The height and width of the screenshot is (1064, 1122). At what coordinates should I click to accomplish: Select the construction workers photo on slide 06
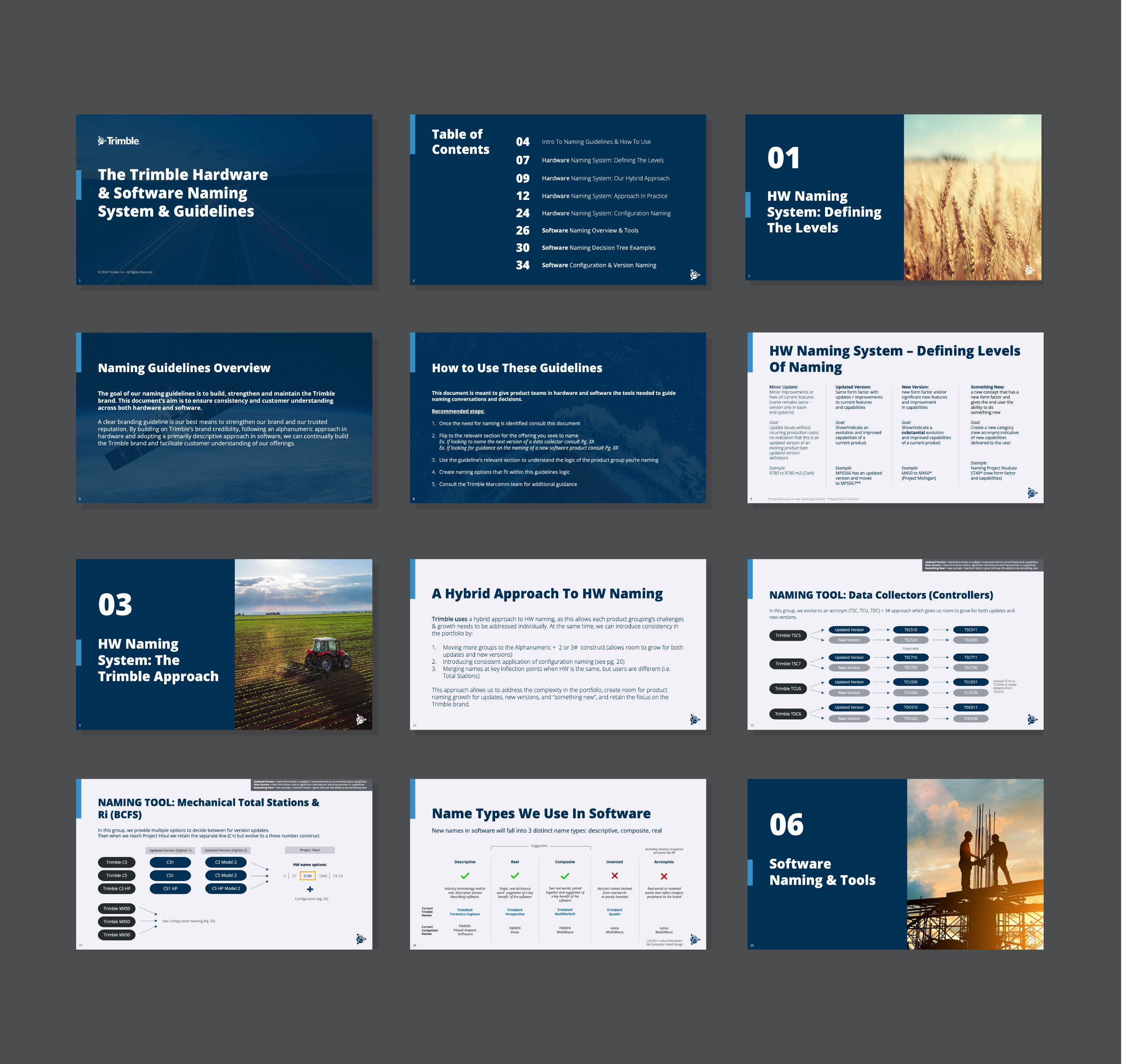975,865
